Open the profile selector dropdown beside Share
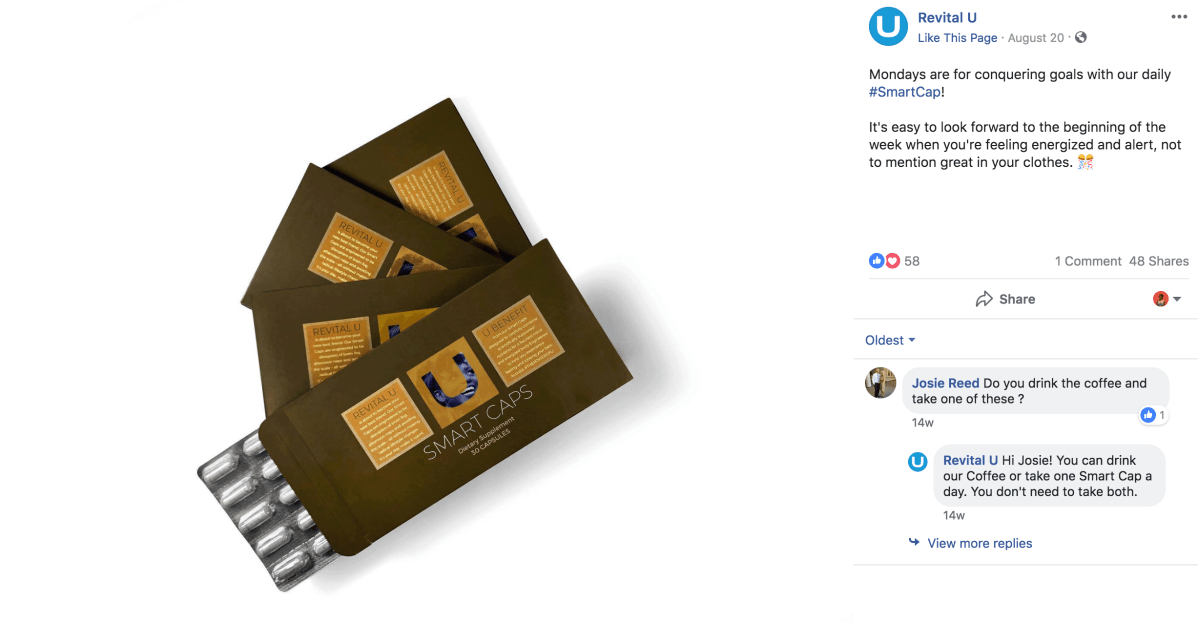The image size is (1198, 623). [x=1167, y=299]
